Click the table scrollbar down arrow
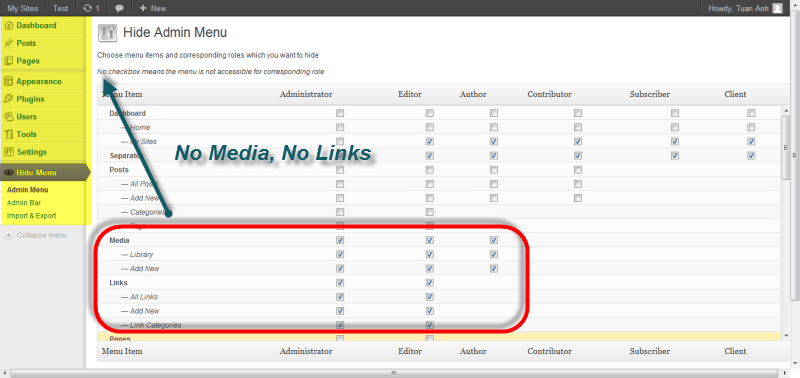This screenshot has width=800, height=378. point(786,335)
